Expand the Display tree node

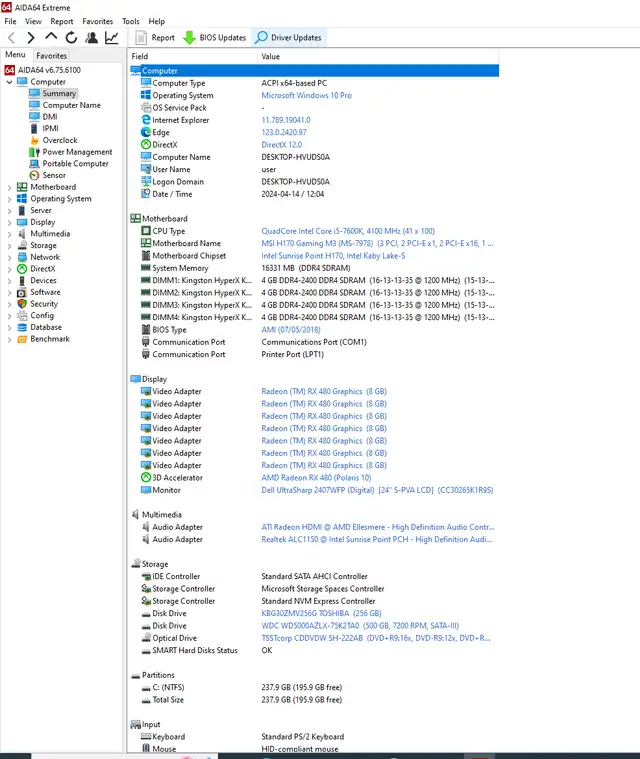[9, 222]
